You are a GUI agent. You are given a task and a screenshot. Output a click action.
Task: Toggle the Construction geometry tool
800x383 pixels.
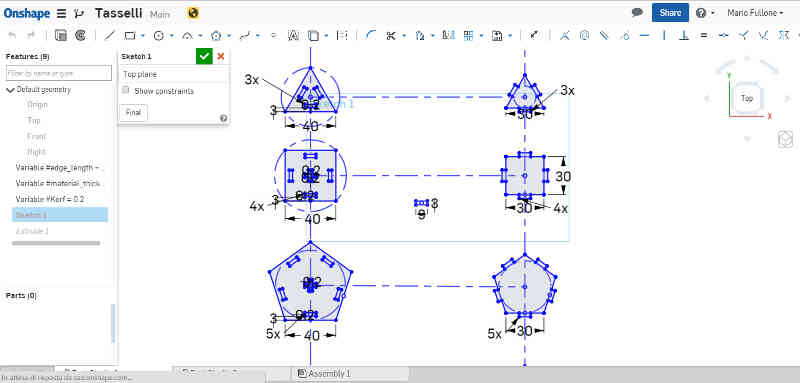342,35
